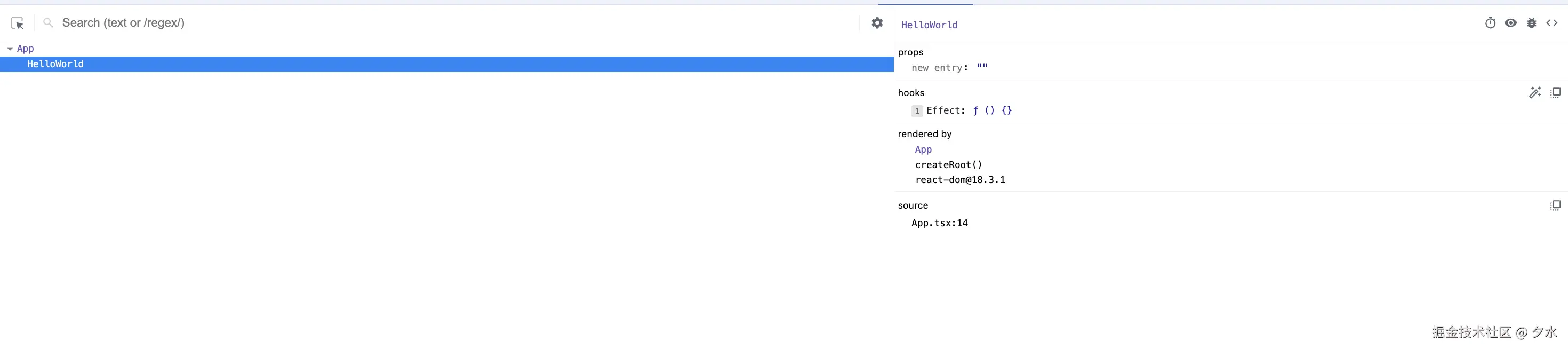1568x350 pixels.
Task: Open the App.tsx:14 source location
Action: [939, 224]
